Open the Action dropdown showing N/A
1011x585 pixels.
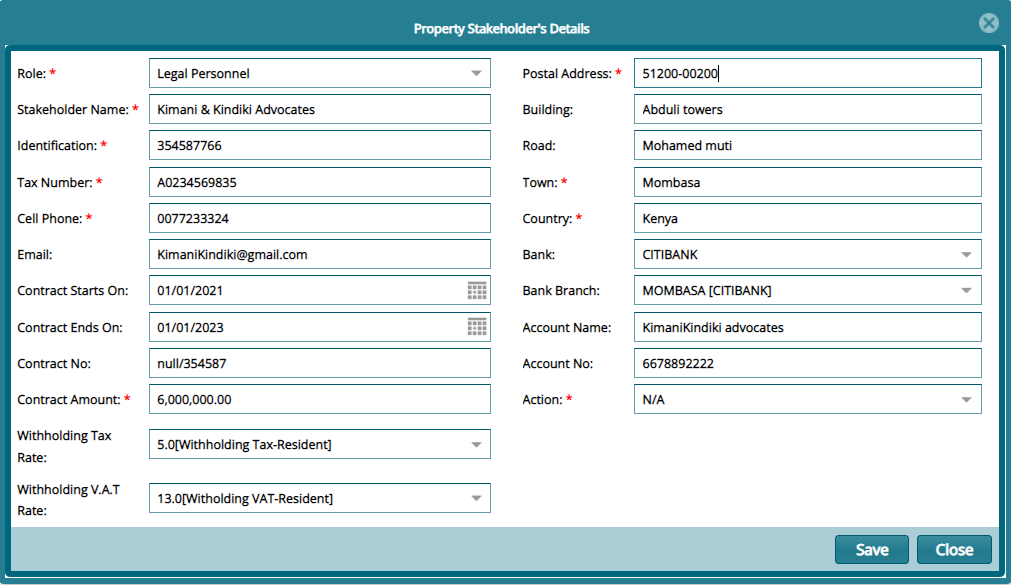coord(966,400)
